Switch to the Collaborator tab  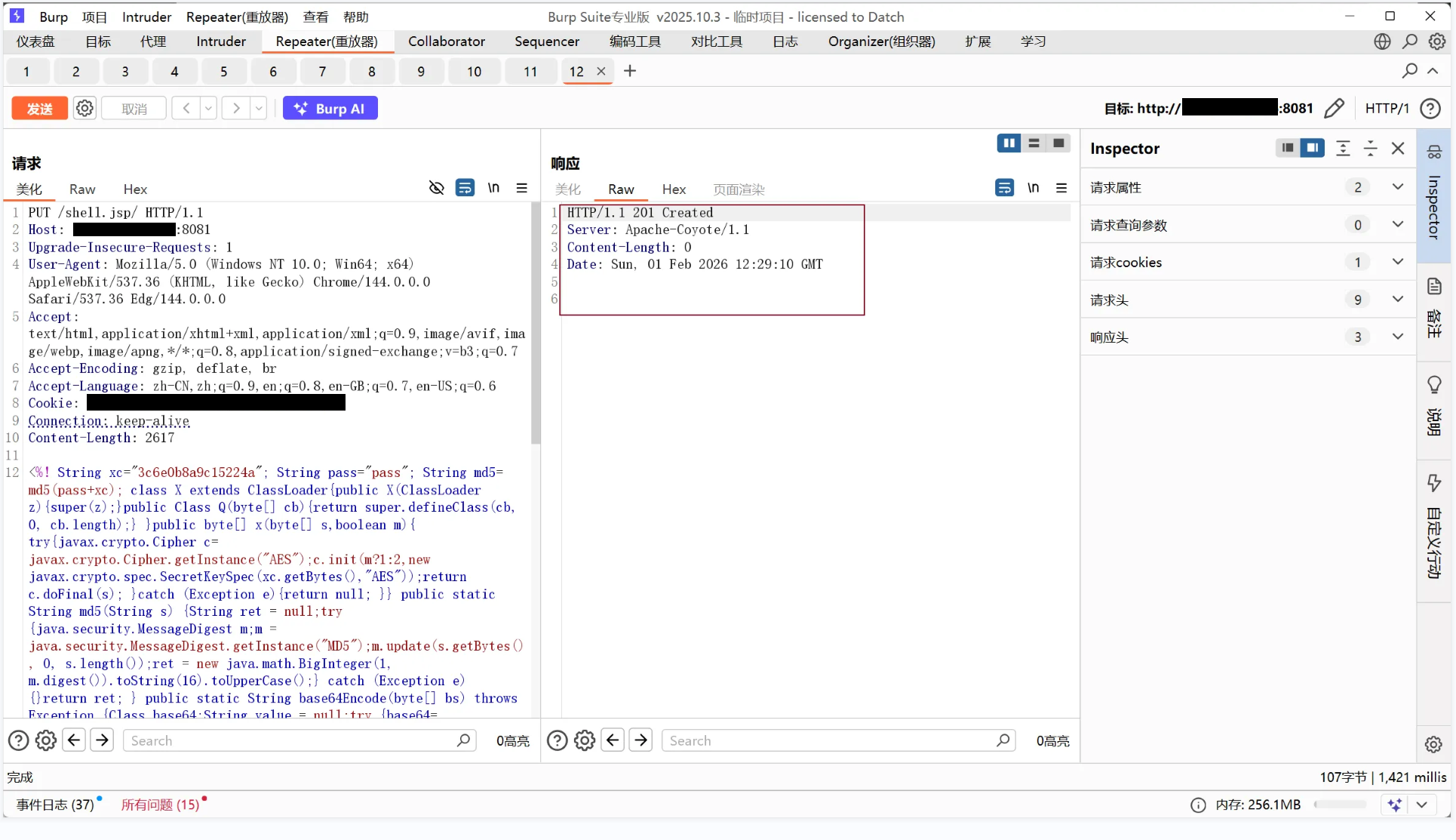[x=447, y=42]
